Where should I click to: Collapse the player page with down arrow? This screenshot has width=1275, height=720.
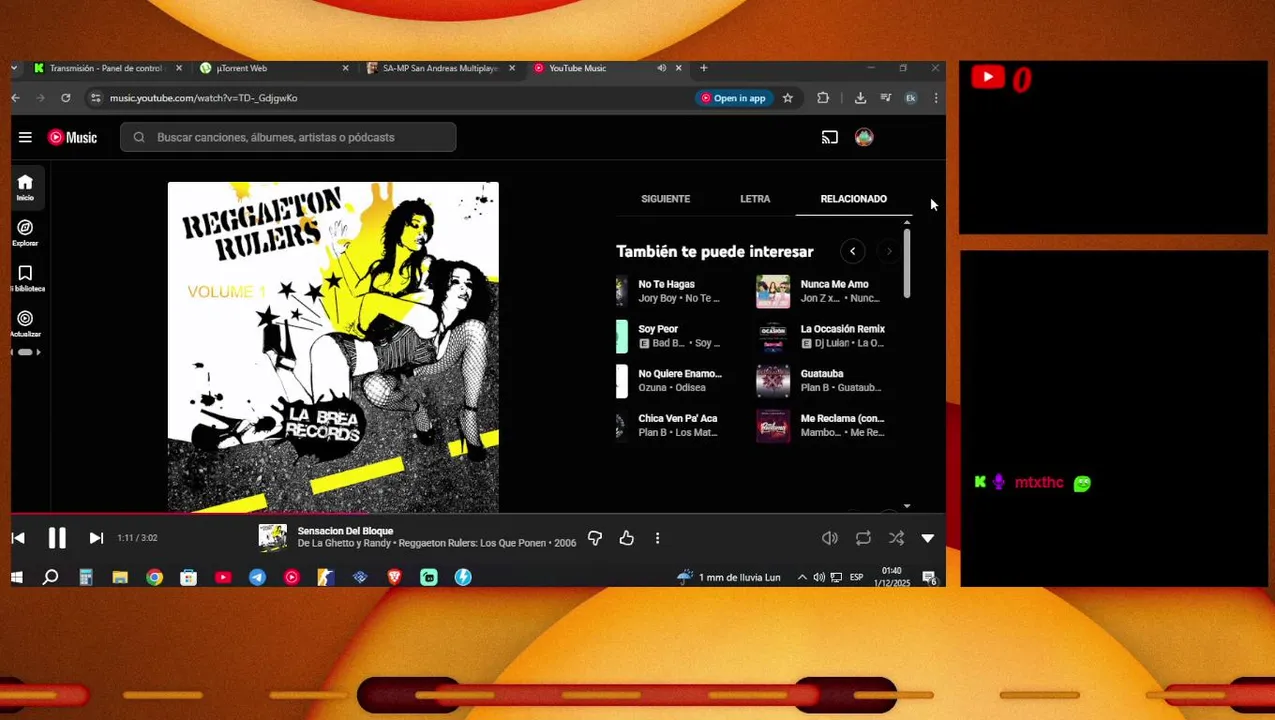point(928,538)
